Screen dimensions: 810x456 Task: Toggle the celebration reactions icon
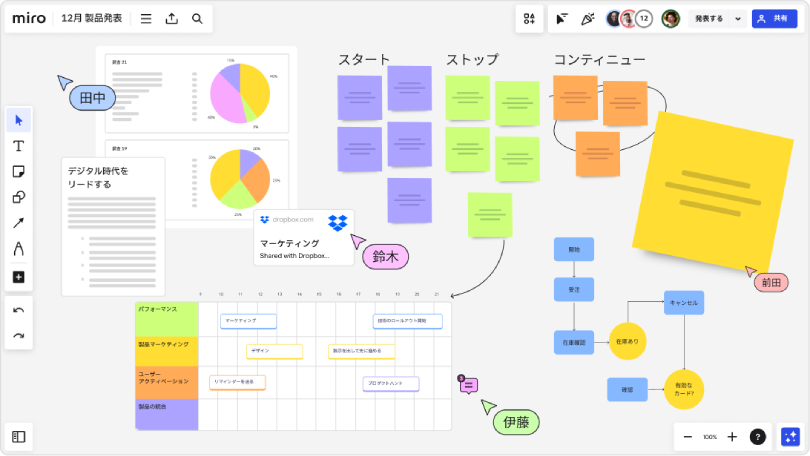(x=588, y=19)
